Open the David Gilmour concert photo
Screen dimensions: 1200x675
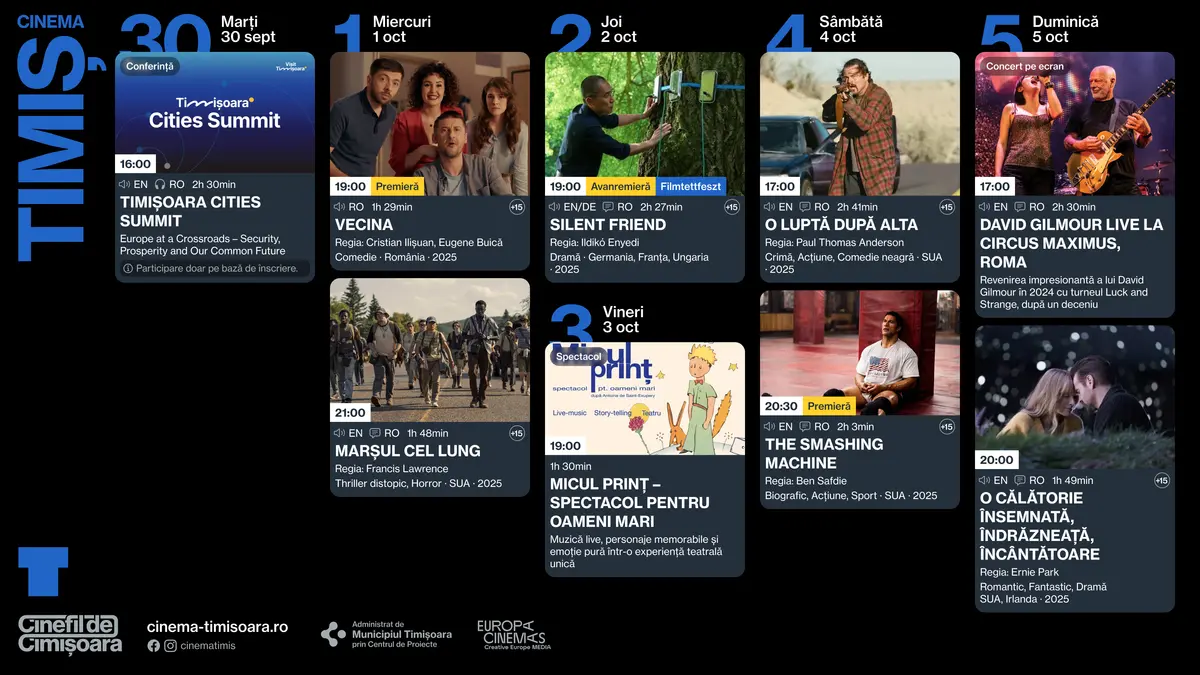click(1074, 125)
